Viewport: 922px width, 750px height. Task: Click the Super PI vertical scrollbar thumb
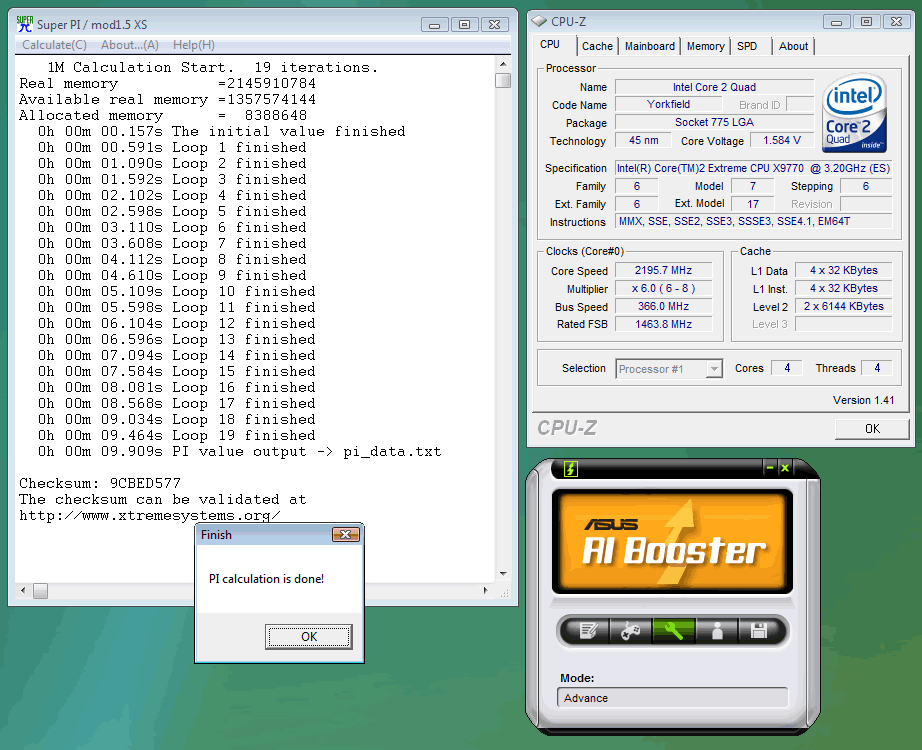pos(503,80)
